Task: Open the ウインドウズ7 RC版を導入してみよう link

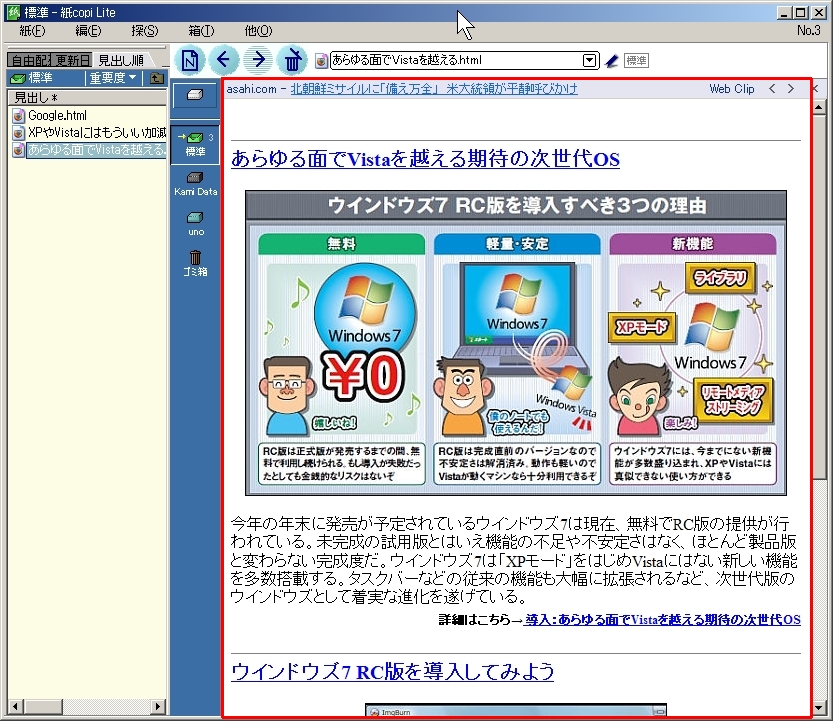Action: [393, 672]
